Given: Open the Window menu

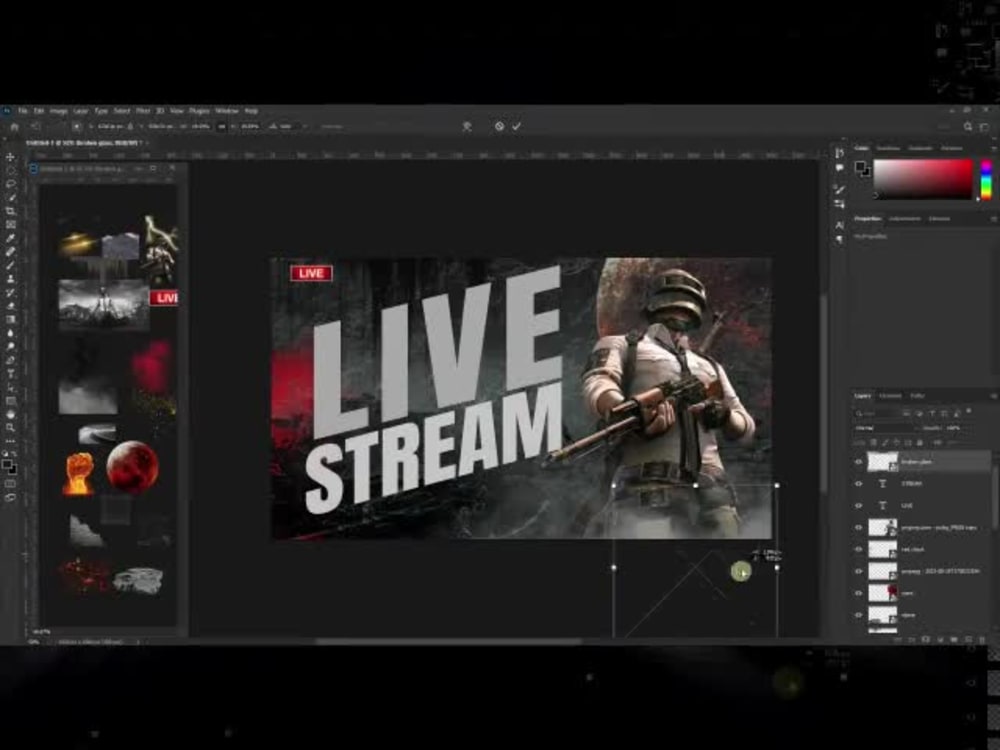Looking at the screenshot, I should coord(226,111).
